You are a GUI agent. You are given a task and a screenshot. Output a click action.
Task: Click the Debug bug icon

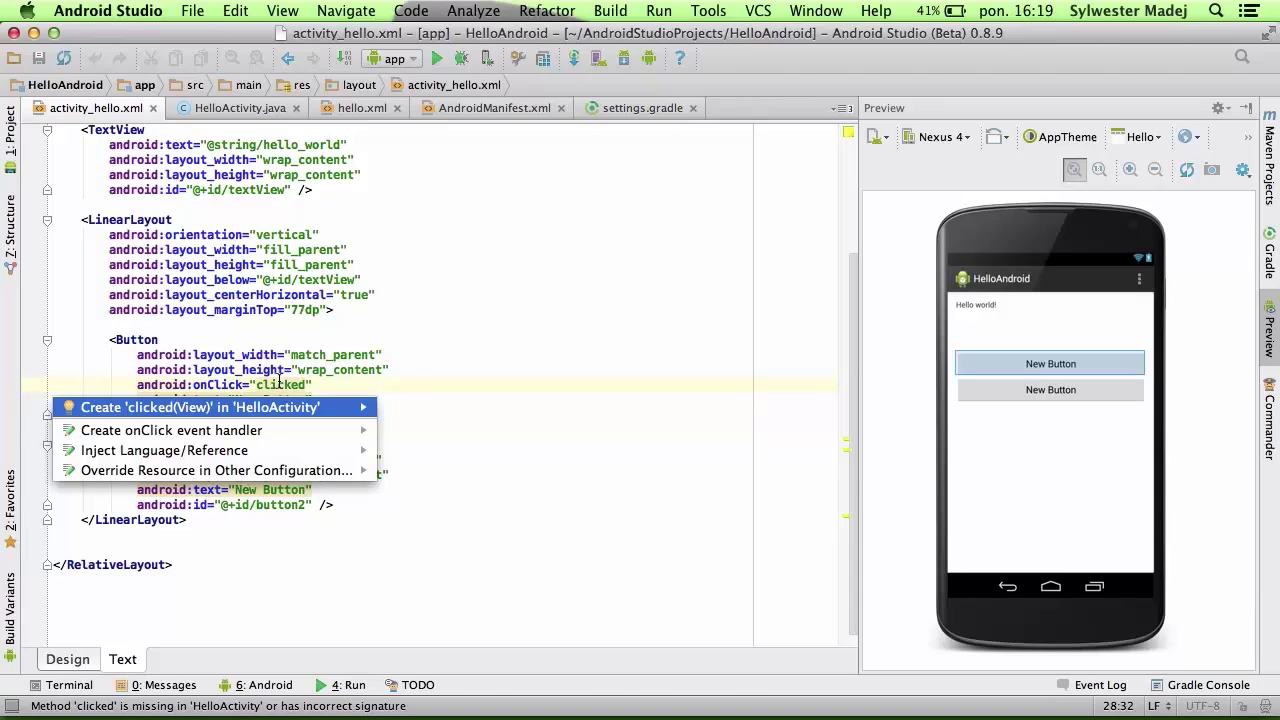click(461, 58)
